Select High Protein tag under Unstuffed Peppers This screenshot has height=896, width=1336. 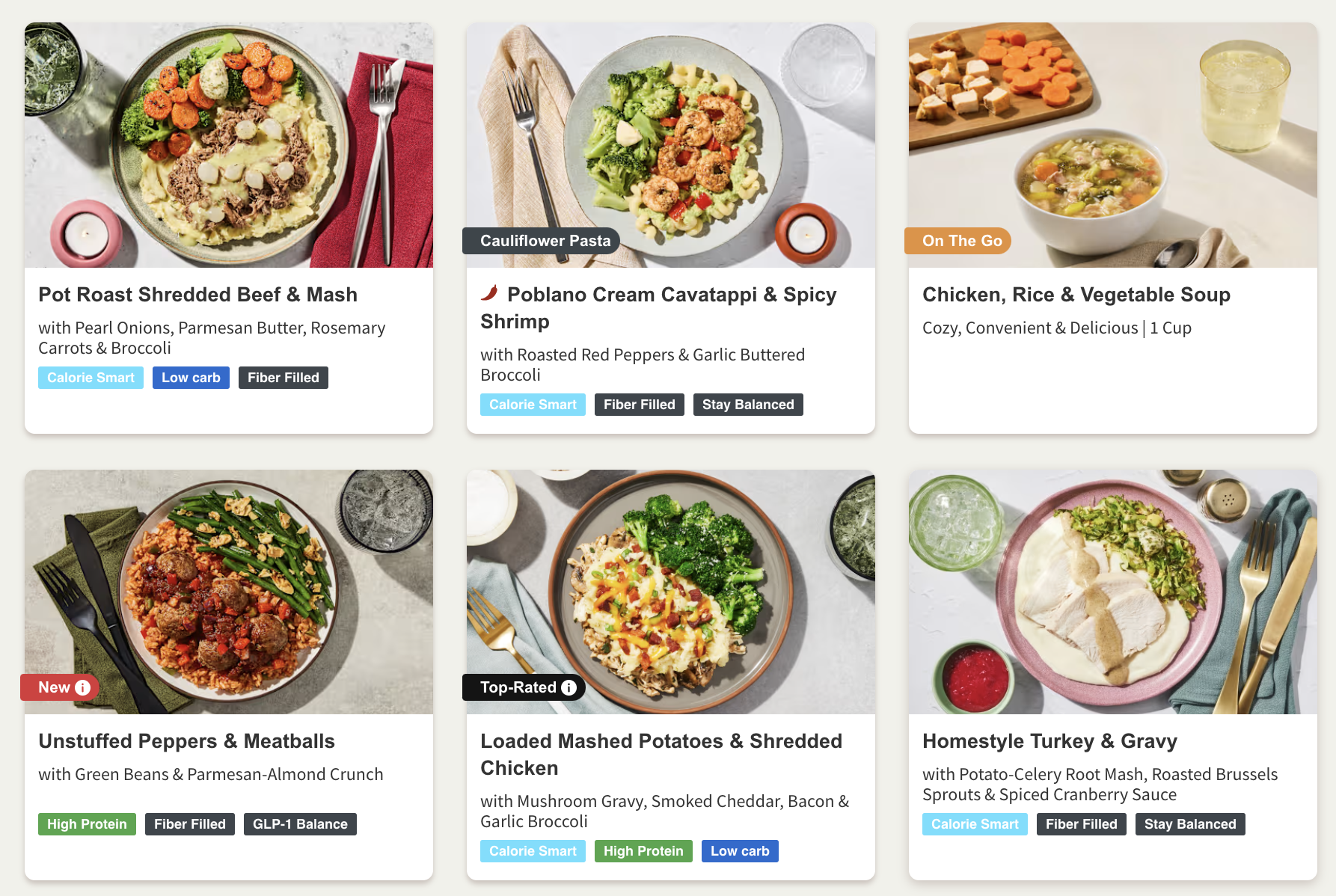pyautogui.click(x=87, y=824)
